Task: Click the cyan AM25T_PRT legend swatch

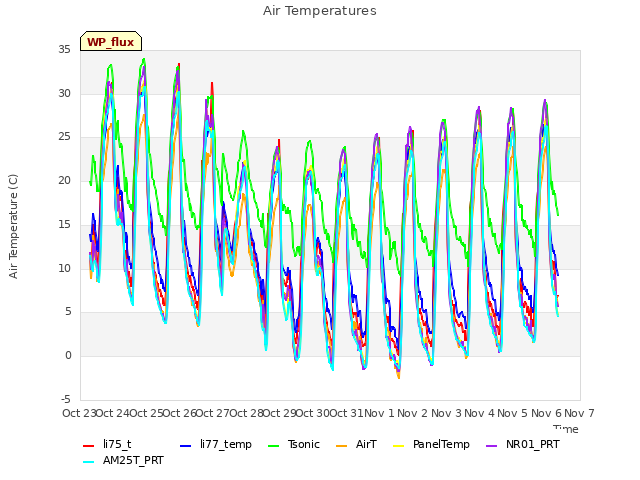Action: click(x=89, y=462)
